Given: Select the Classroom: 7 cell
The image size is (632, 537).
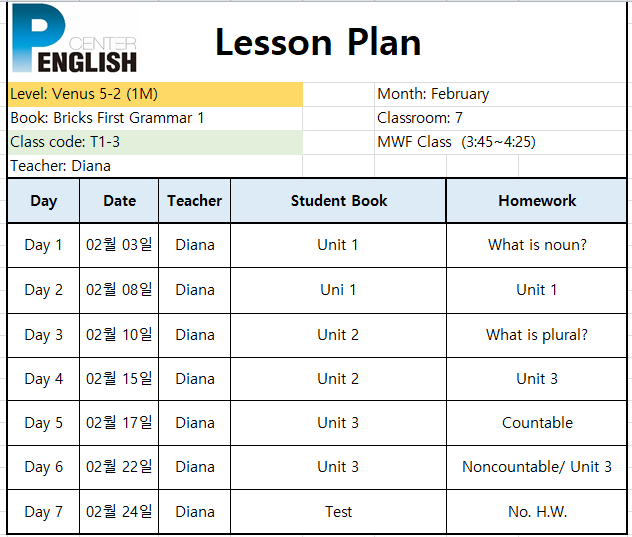Looking at the screenshot, I should [500, 119].
